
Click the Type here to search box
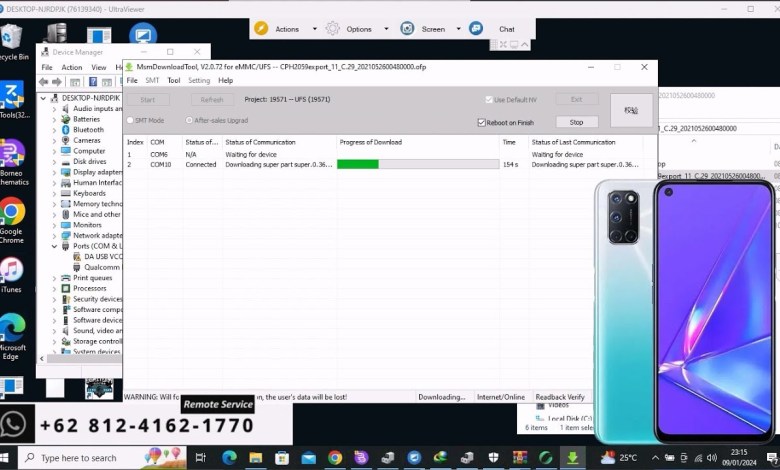click(102, 458)
